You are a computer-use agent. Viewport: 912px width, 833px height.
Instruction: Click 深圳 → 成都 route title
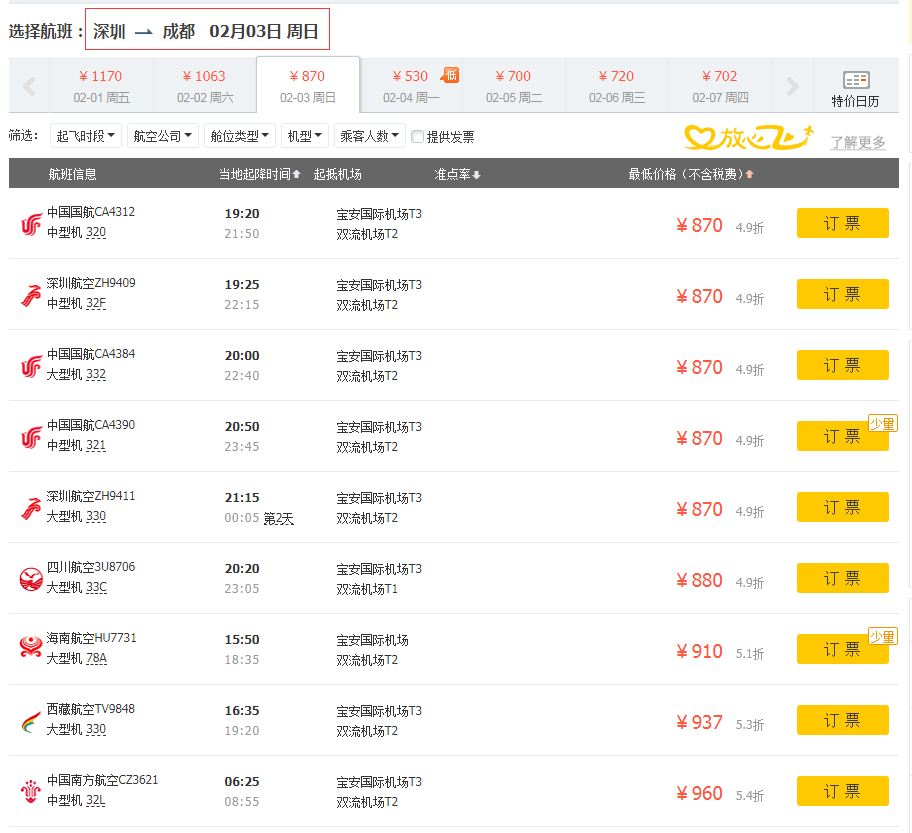tap(144, 31)
